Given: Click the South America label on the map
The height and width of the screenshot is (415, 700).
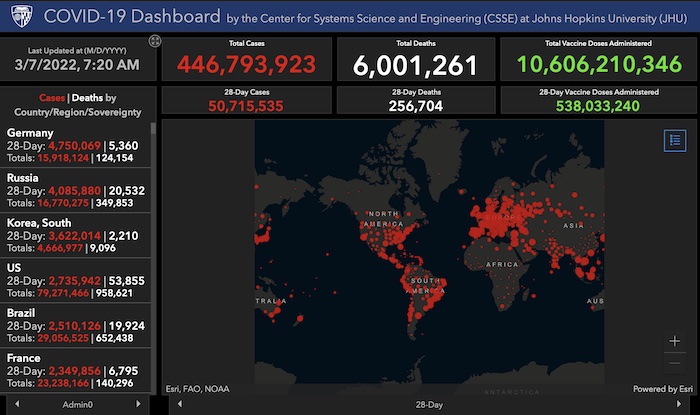Looking at the screenshot, I should pos(425,286).
